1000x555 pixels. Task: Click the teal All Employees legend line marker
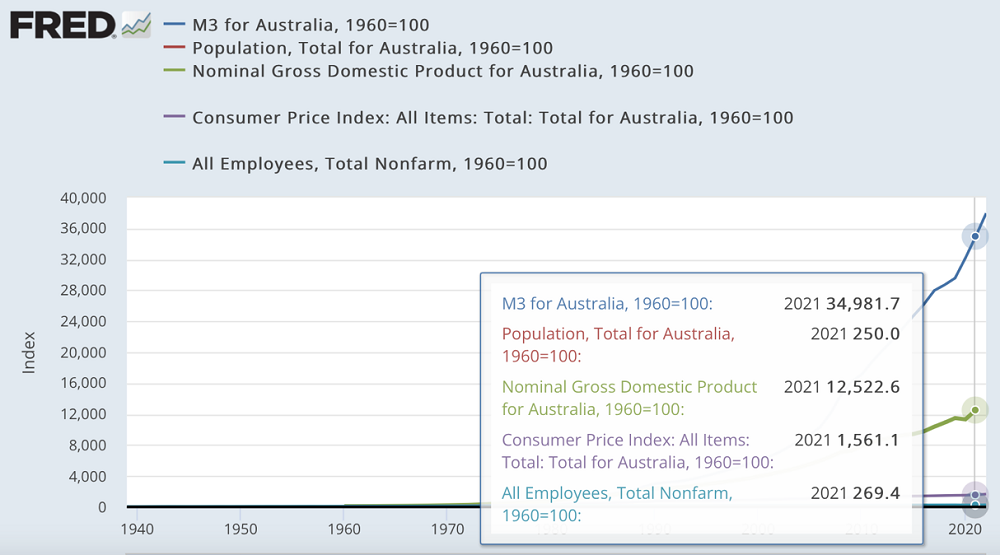coord(174,163)
